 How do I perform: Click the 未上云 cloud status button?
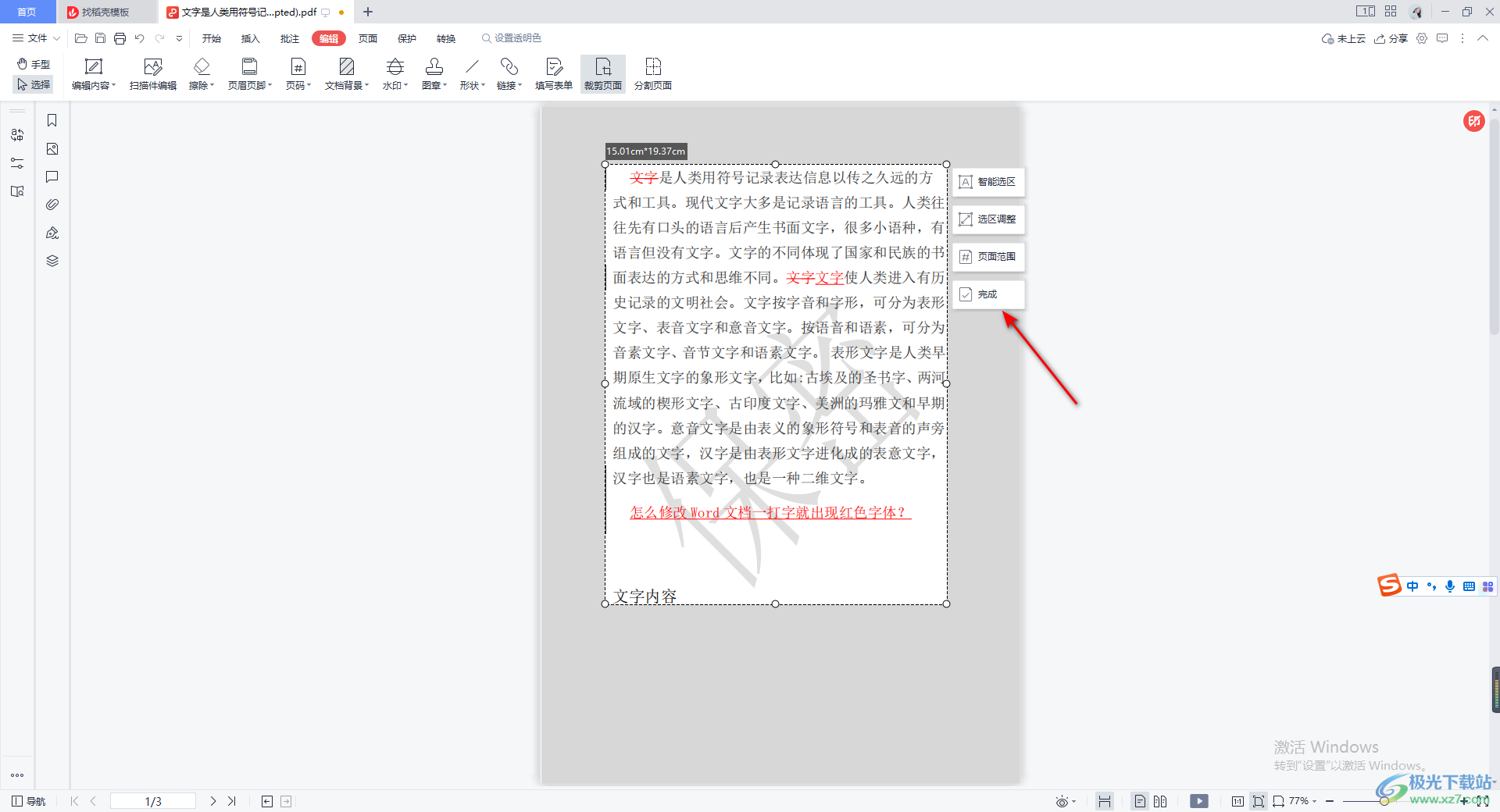coord(1344,38)
